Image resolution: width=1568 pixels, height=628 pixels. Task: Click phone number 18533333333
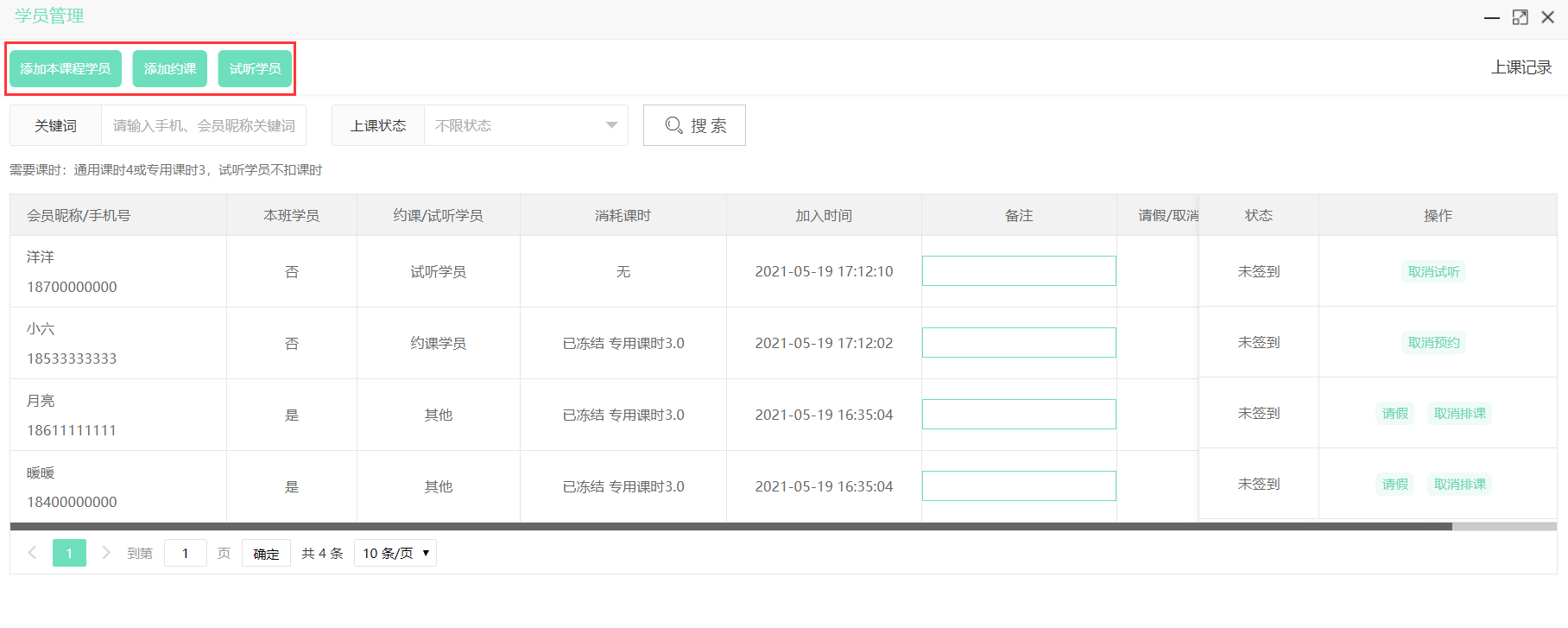(x=72, y=358)
